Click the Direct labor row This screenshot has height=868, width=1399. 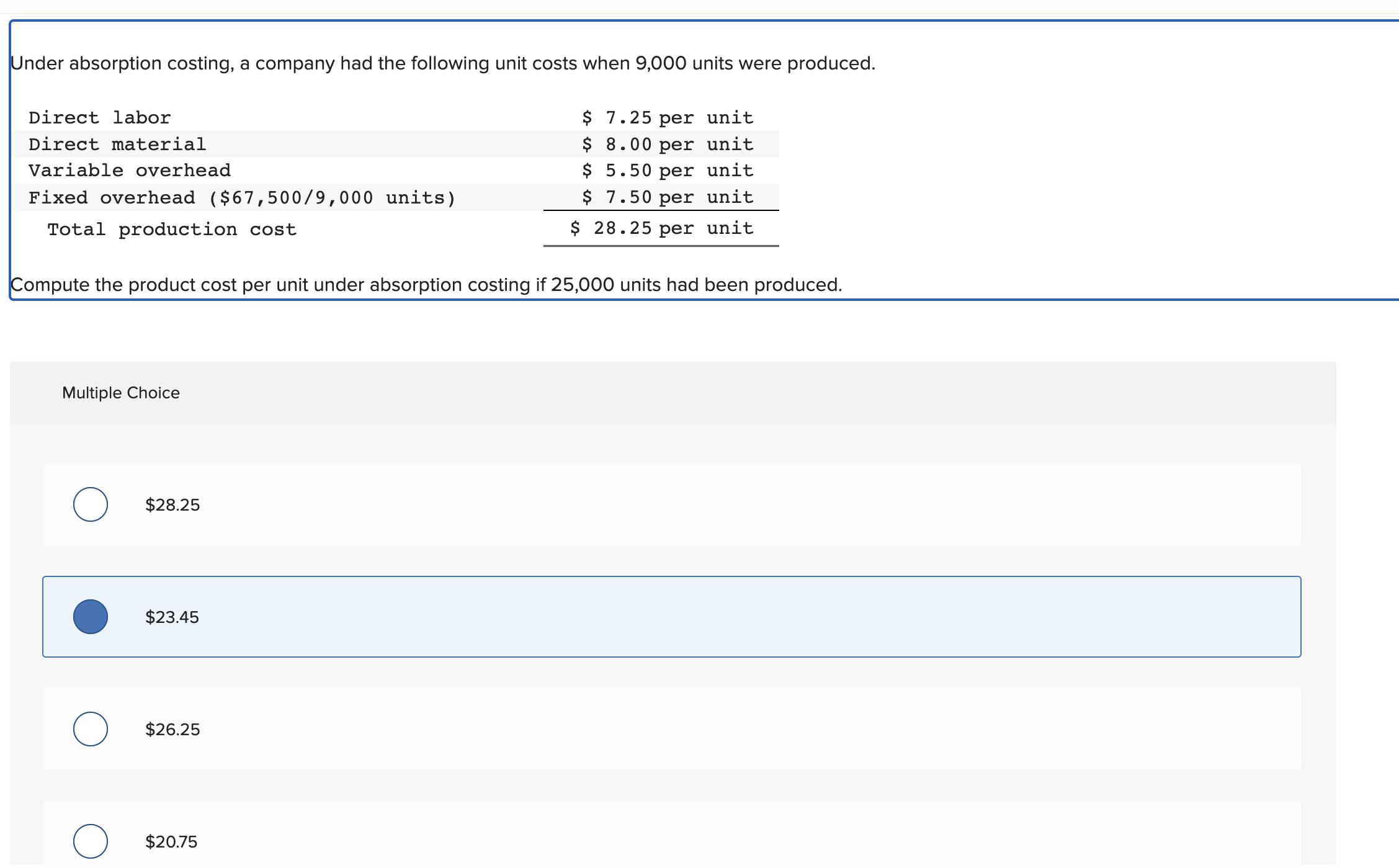click(100, 118)
